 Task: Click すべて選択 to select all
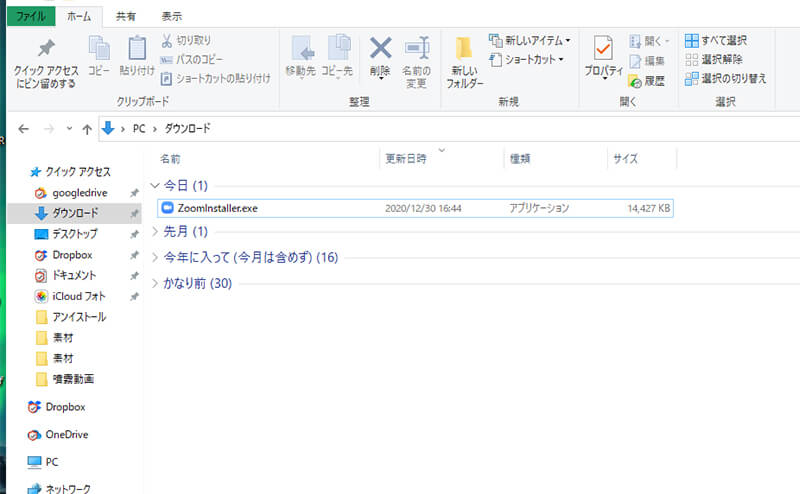tap(715, 40)
